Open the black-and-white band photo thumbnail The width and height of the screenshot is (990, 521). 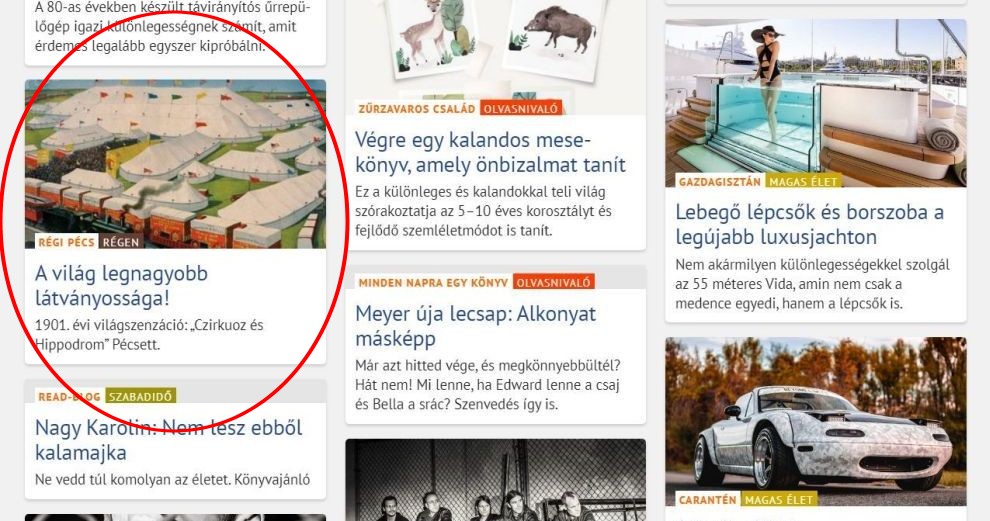(496, 480)
